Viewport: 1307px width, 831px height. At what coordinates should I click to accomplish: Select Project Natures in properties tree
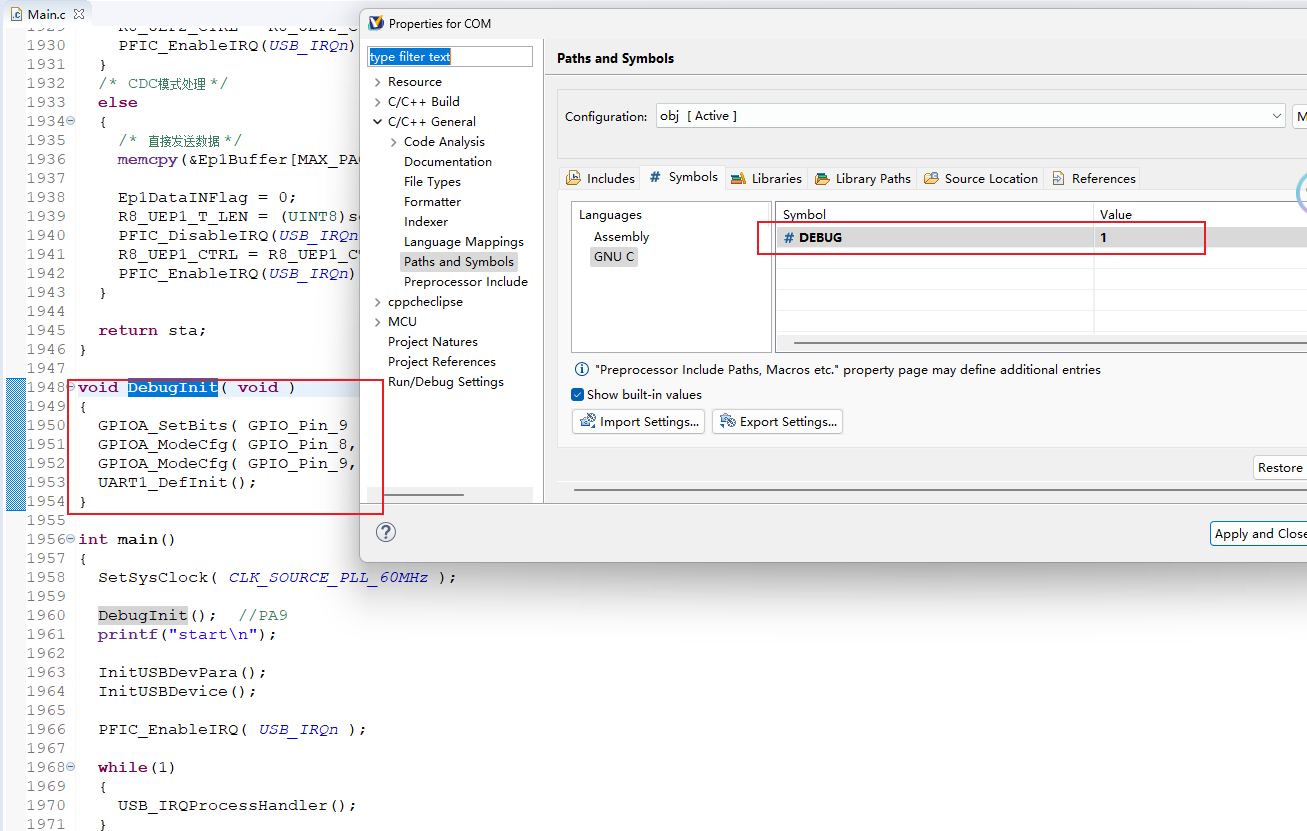(433, 342)
